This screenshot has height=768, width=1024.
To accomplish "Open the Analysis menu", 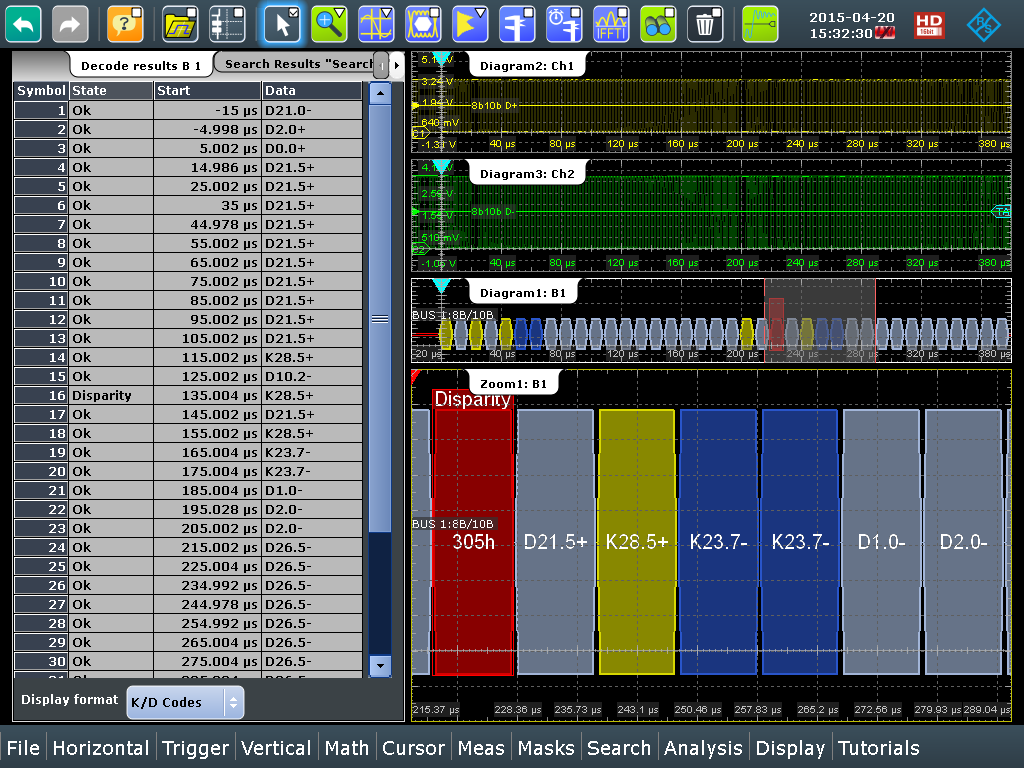I will 703,748.
